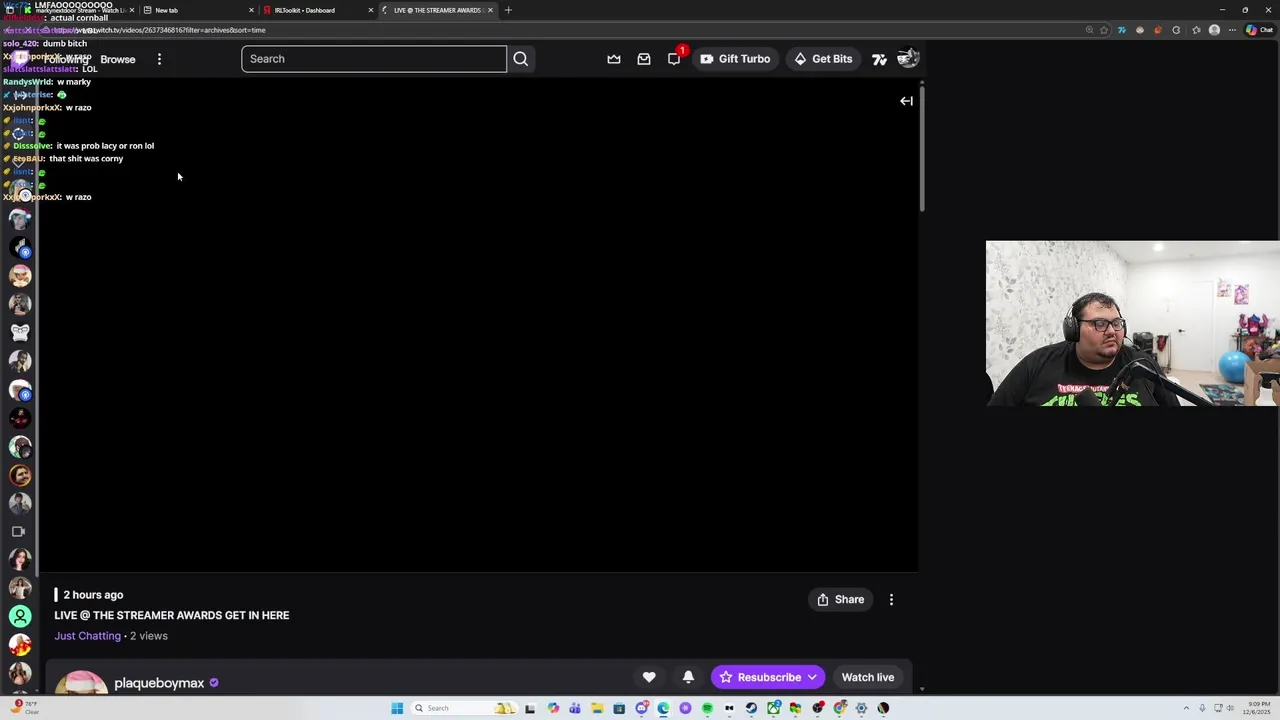The image size is (1280, 720).
Task: Click the page vertical scrollbar thumb
Action: (x=921, y=150)
